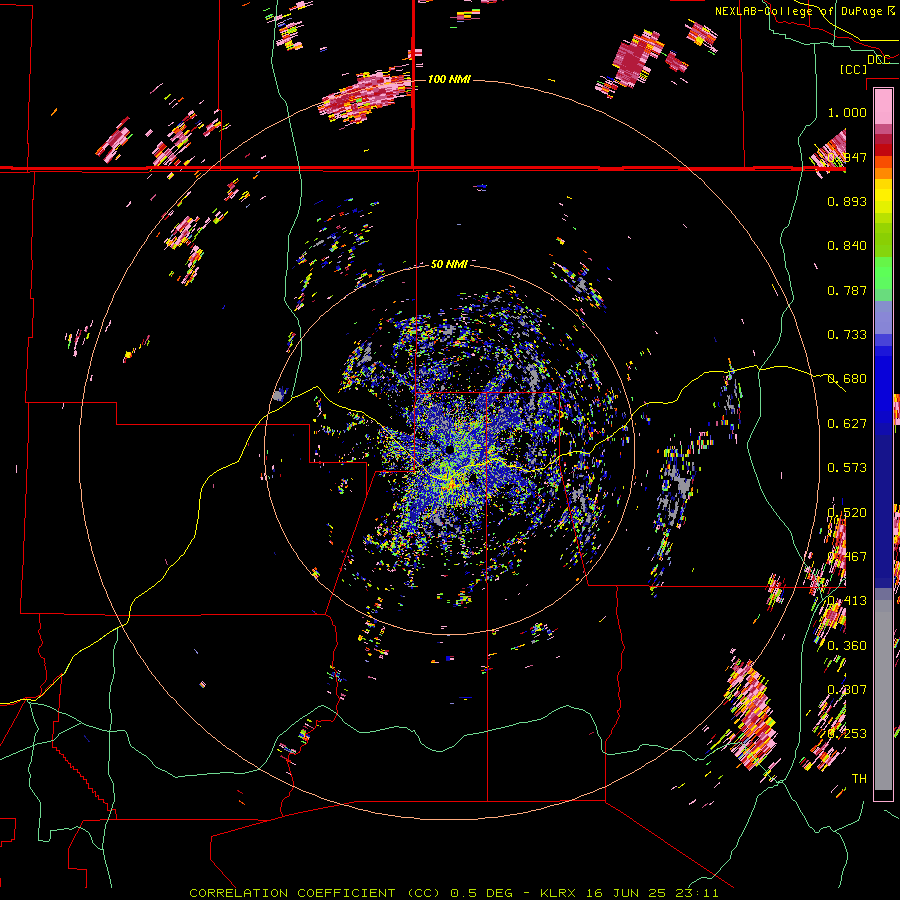The height and width of the screenshot is (900, 900).
Task: Click the 0.627 scale value
Action: tap(847, 424)
